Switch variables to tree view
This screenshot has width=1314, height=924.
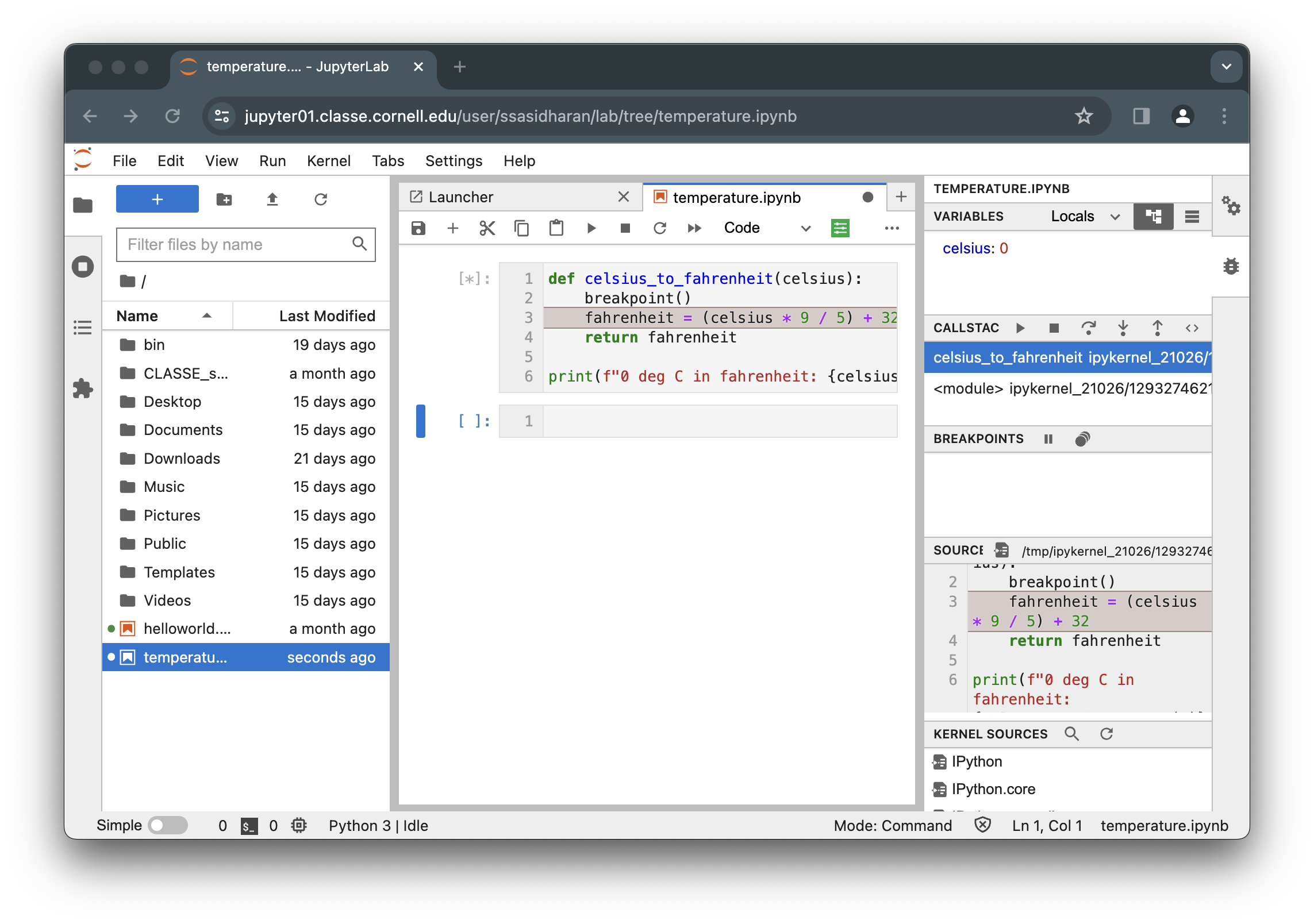click(x=1153, y=216)
